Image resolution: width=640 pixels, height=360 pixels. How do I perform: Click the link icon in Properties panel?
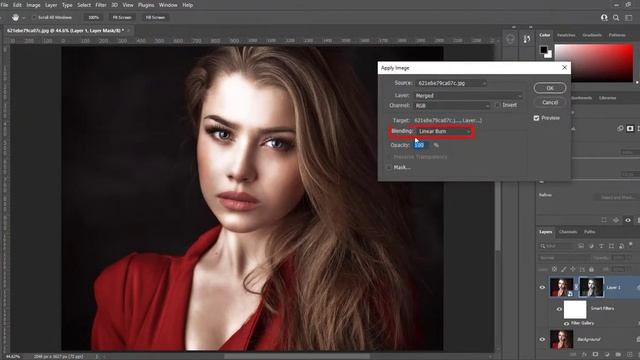tap(620, 129)
